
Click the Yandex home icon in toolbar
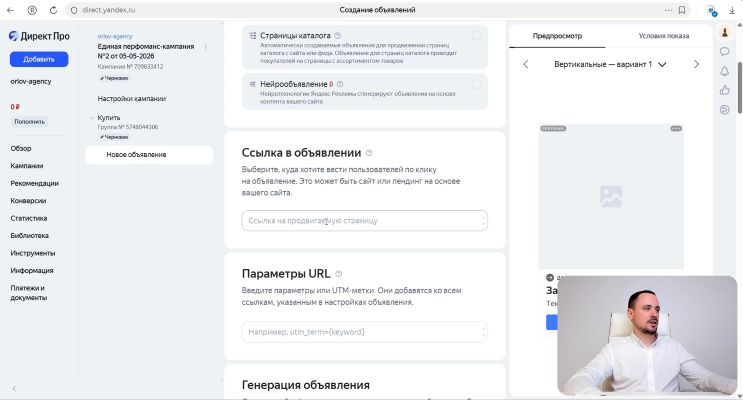(x=32, y=10)
